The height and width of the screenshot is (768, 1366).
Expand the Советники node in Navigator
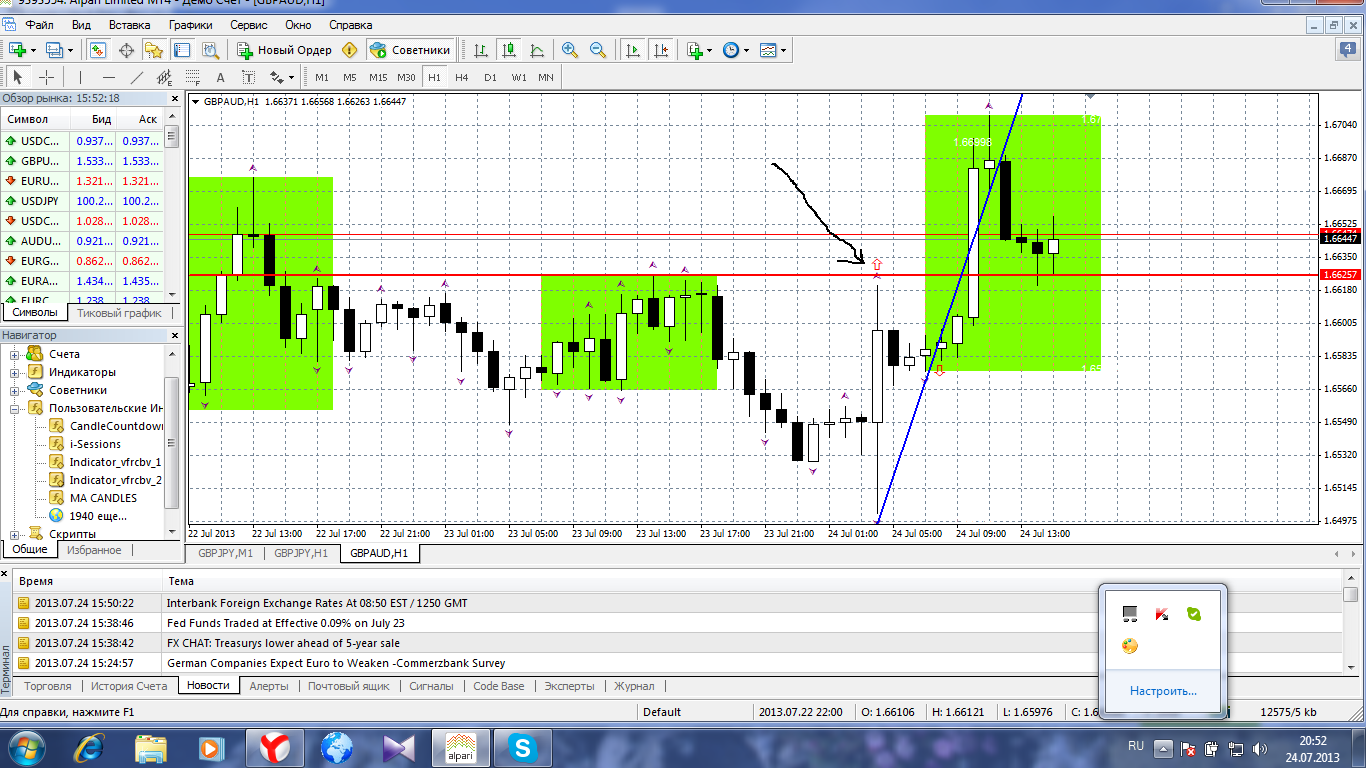click(15, 390)
